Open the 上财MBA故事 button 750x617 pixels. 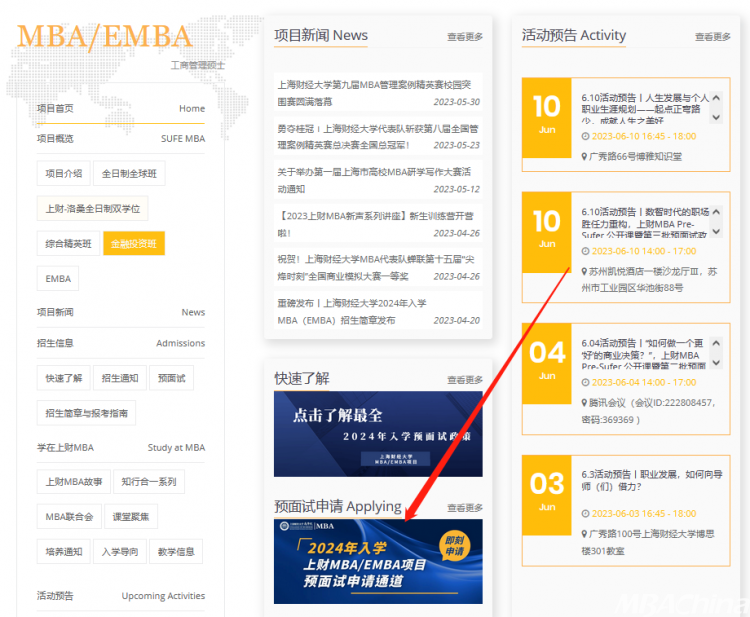click(x=74, y=482)
